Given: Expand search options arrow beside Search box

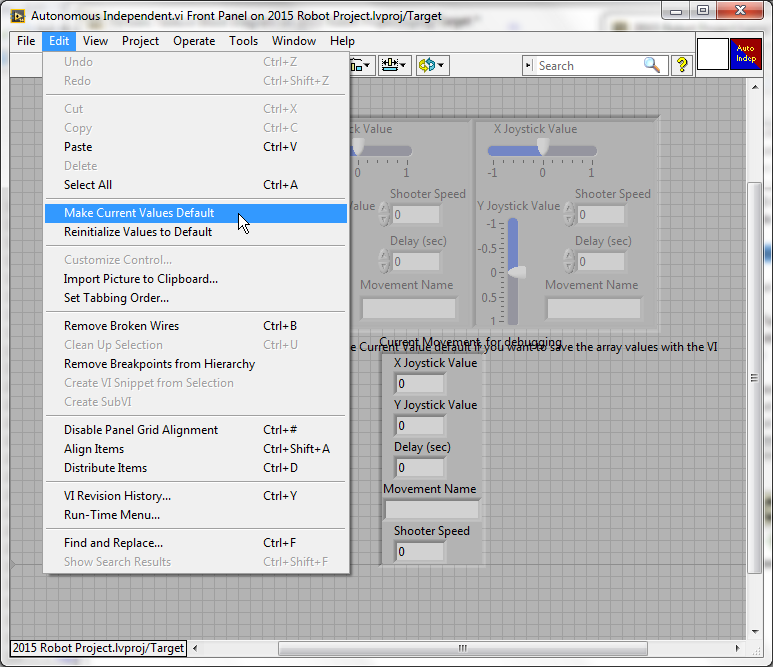Looking at the screenshot, I should (x=529, y=66).
